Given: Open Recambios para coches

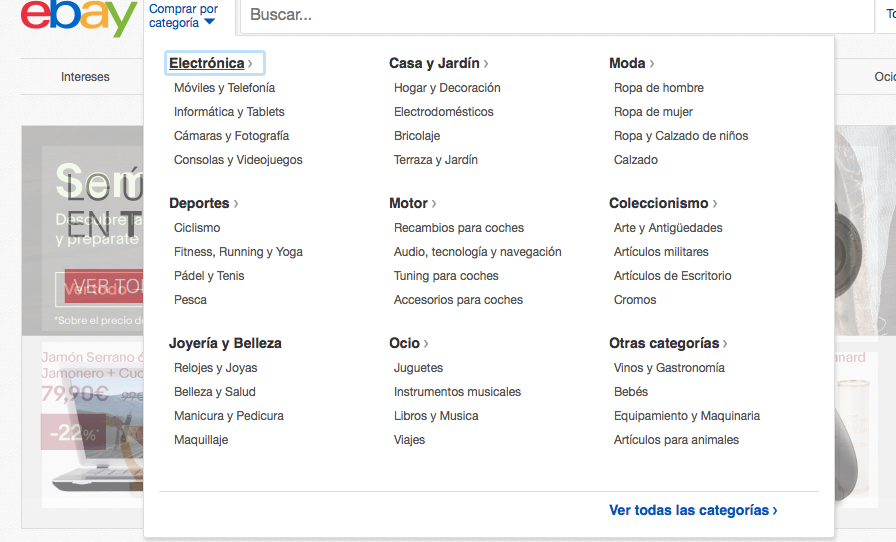Looking at the screenshot, I should pos(459,228).
